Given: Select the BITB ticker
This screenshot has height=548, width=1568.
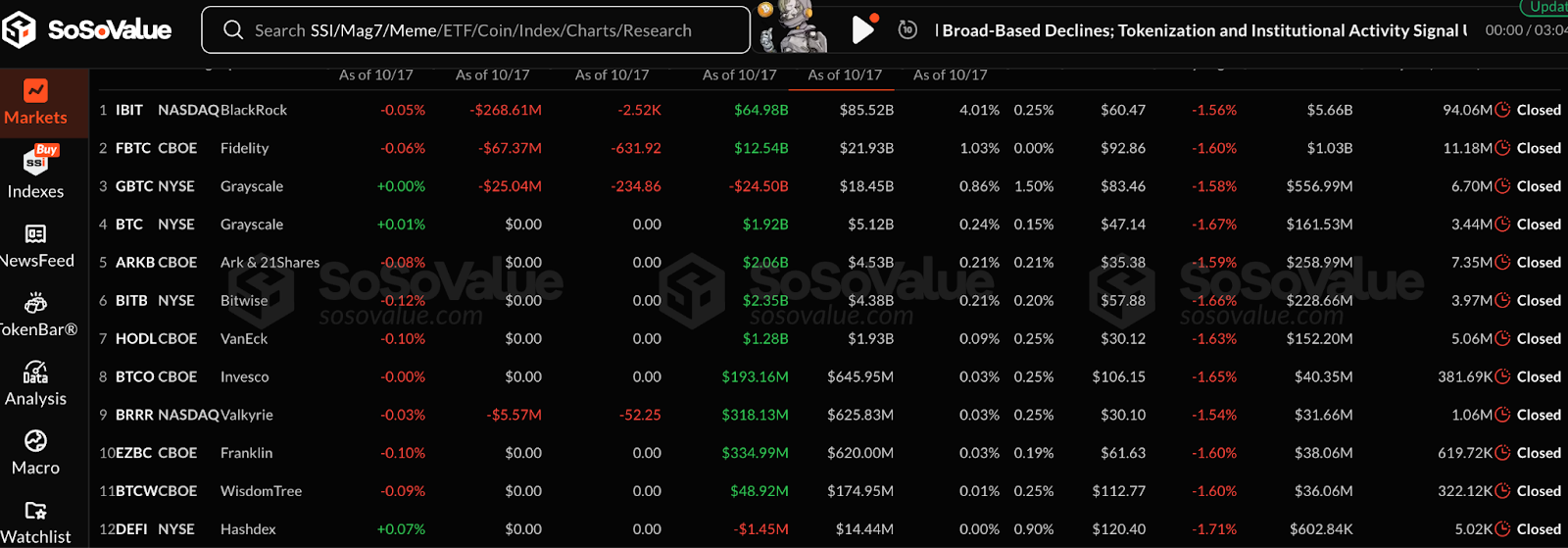Looking at the screenshot, I should 131,300.
